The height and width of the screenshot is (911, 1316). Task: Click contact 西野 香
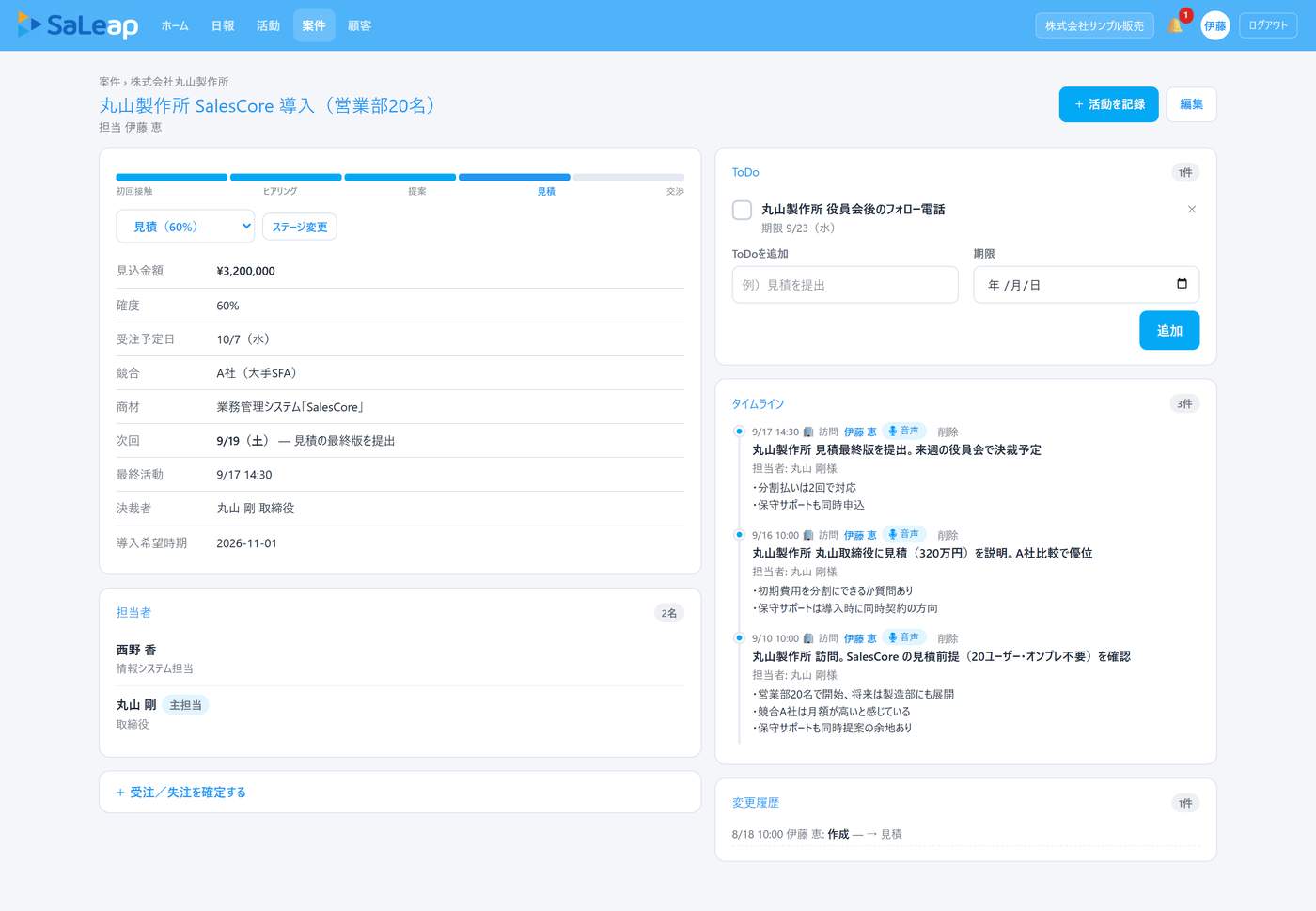click(x=136, y=650)
